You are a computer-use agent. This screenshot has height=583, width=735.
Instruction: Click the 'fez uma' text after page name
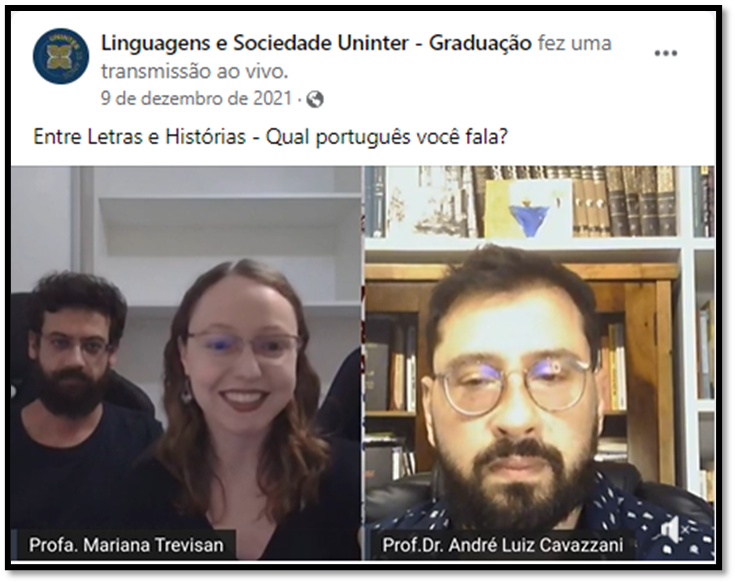[x=575, y=43]
